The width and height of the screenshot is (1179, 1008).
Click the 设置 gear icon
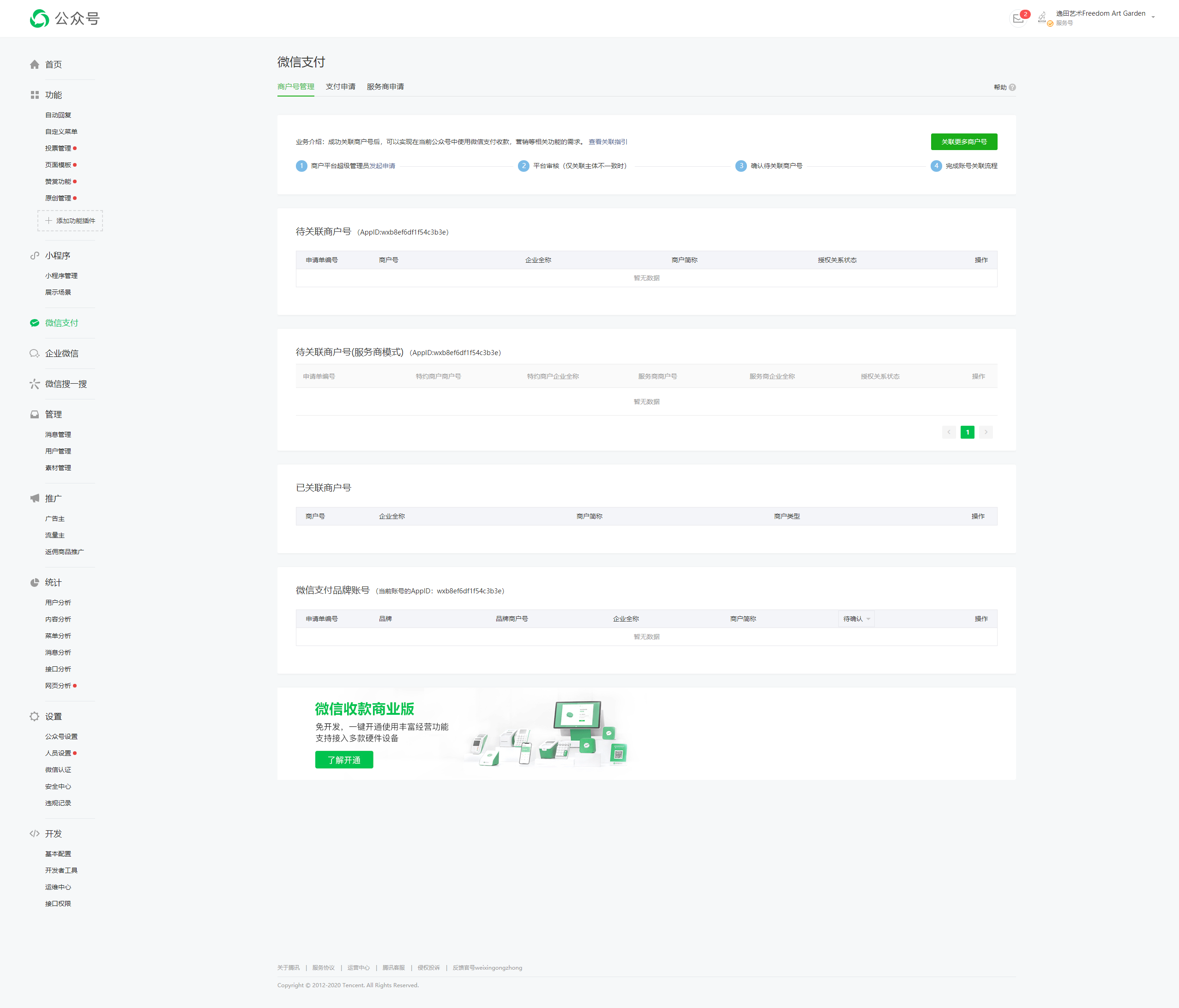[x=35, y=717]
